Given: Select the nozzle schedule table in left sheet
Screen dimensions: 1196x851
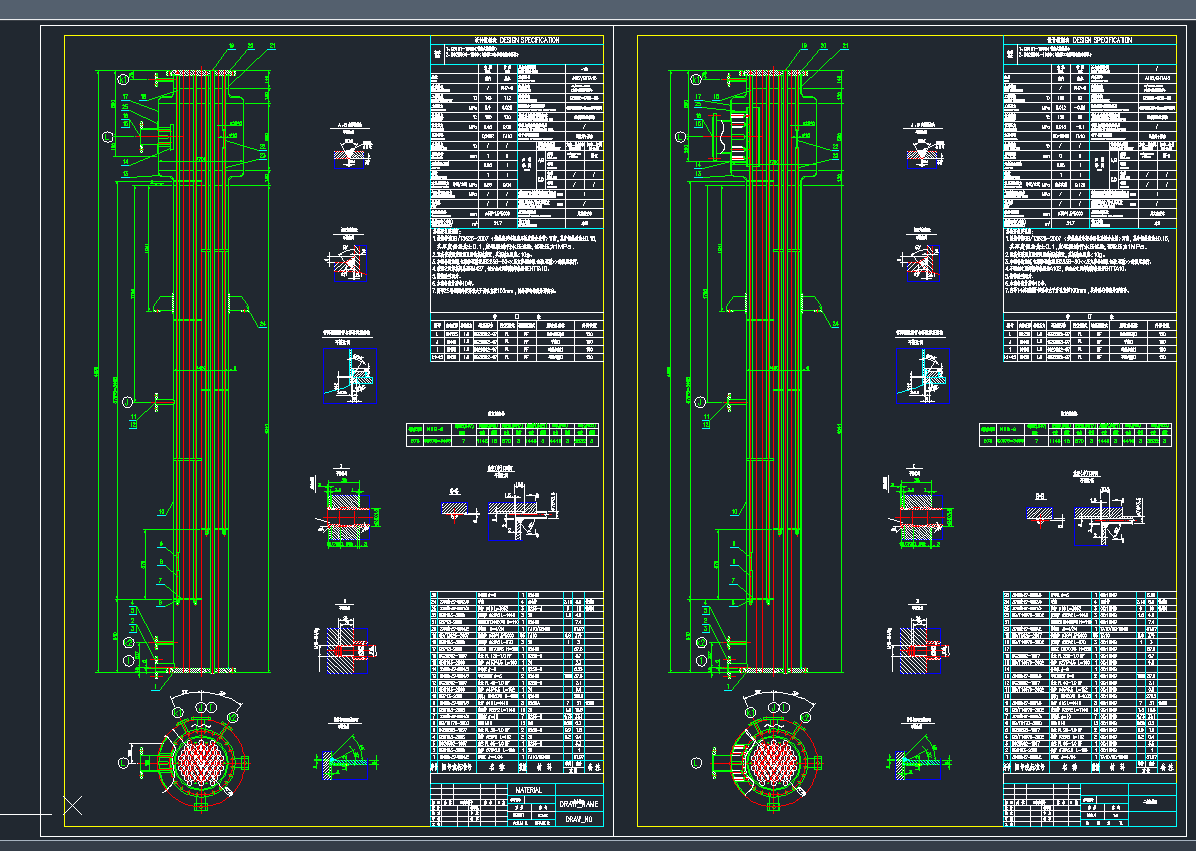Looking at the screenshot, I should pos(516,338).
